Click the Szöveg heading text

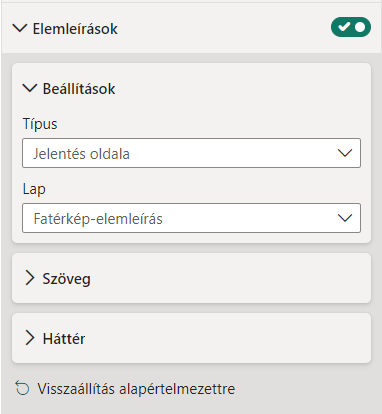tap(66, 279)
